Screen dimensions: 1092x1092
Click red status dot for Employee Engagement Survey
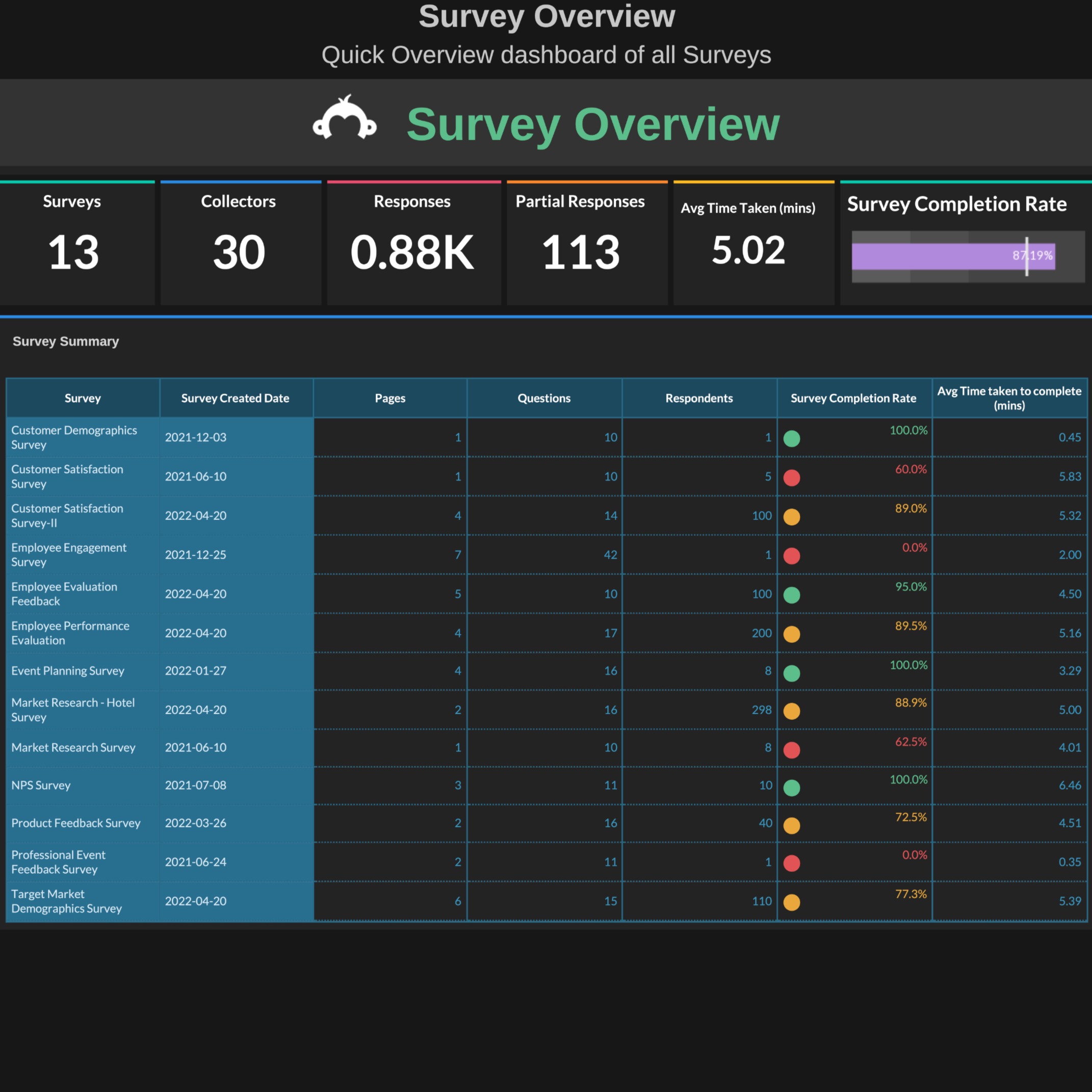(792, 556)
